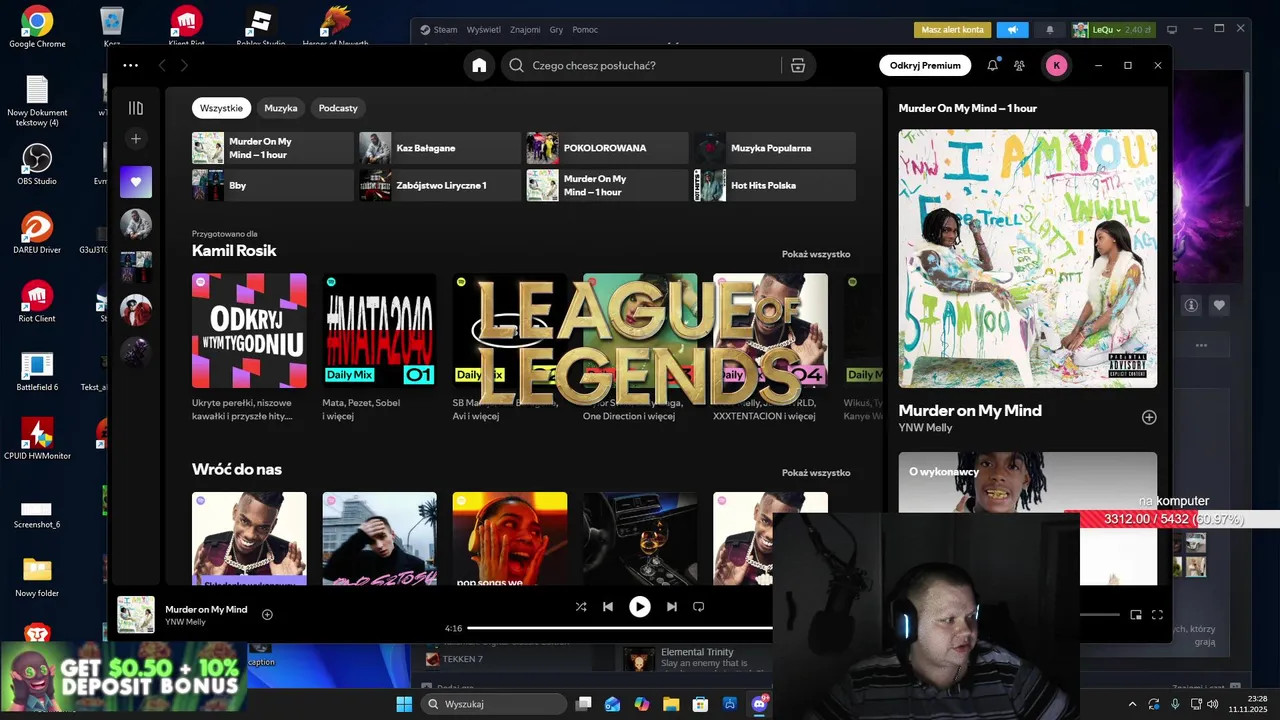Open Gry menu in Steam window
This screenshot has height=720, width=1280.
coord(557,30)
